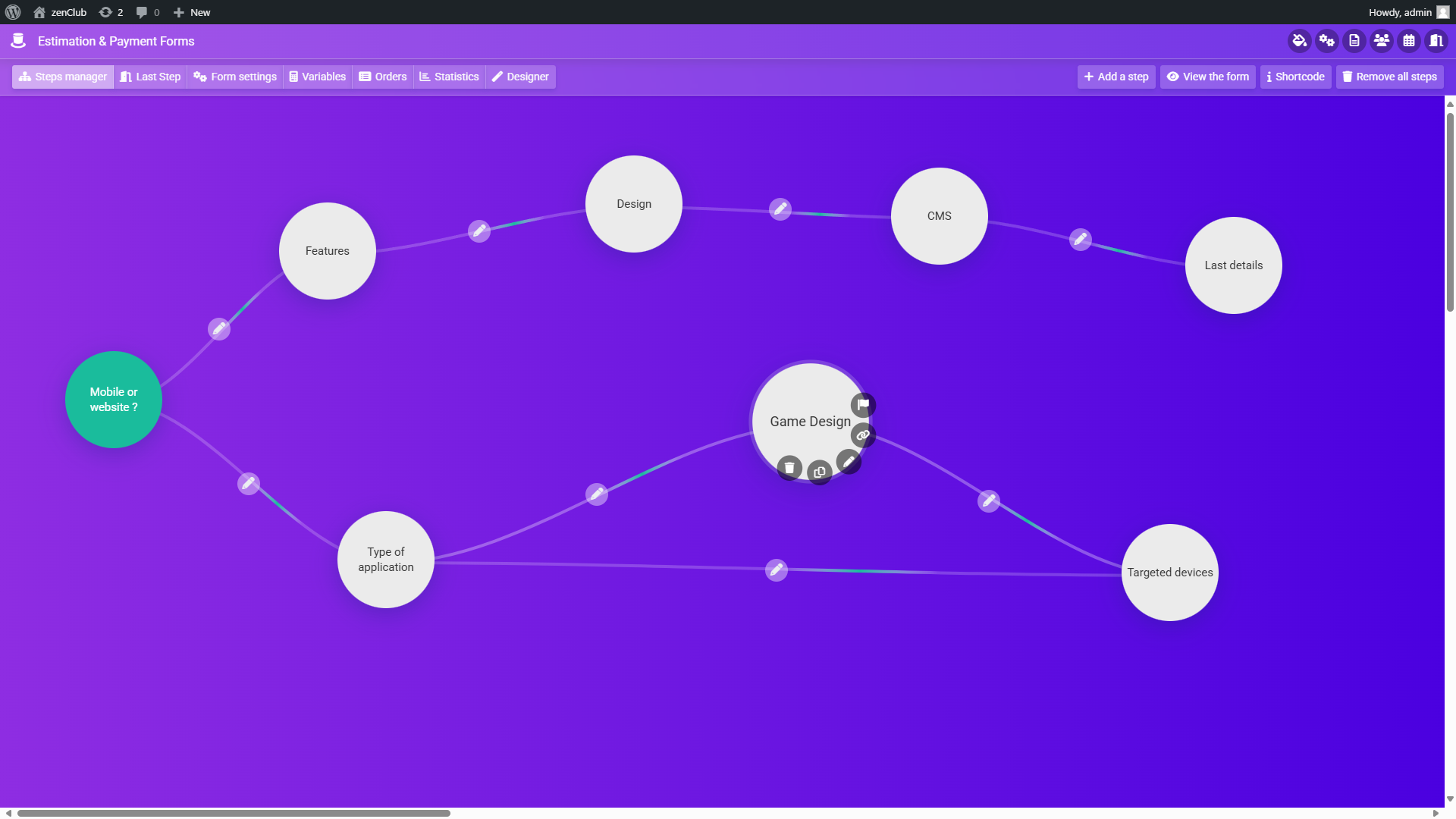
Task: Open the double-gears settings icon
Action: coord(1327,41)
